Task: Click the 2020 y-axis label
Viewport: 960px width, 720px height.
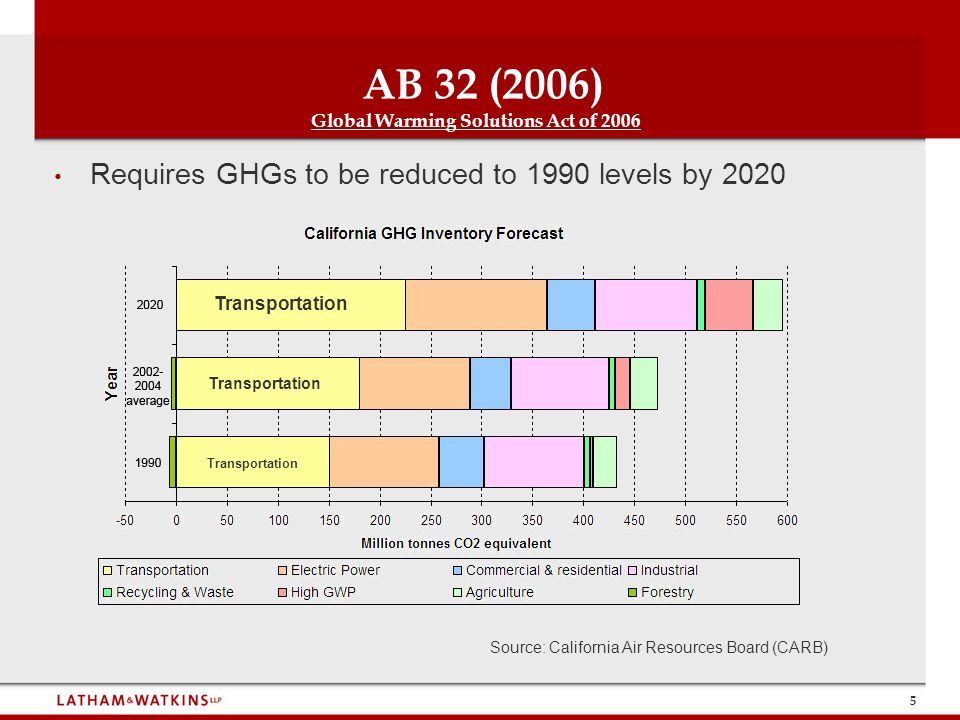Action: (149, 305)
